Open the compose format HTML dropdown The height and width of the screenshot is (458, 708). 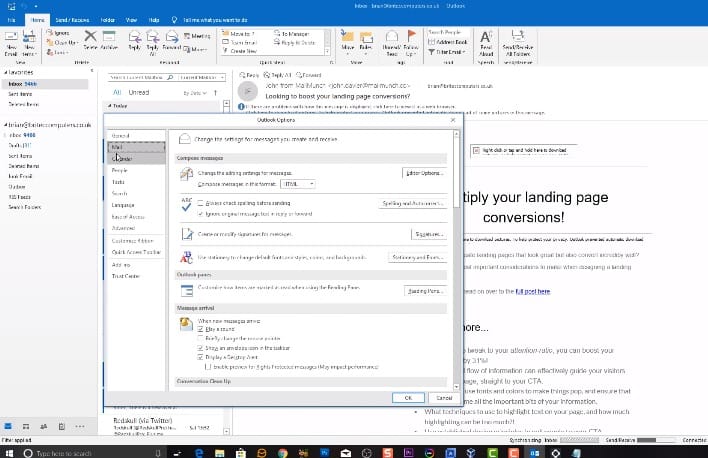(299, 184)
